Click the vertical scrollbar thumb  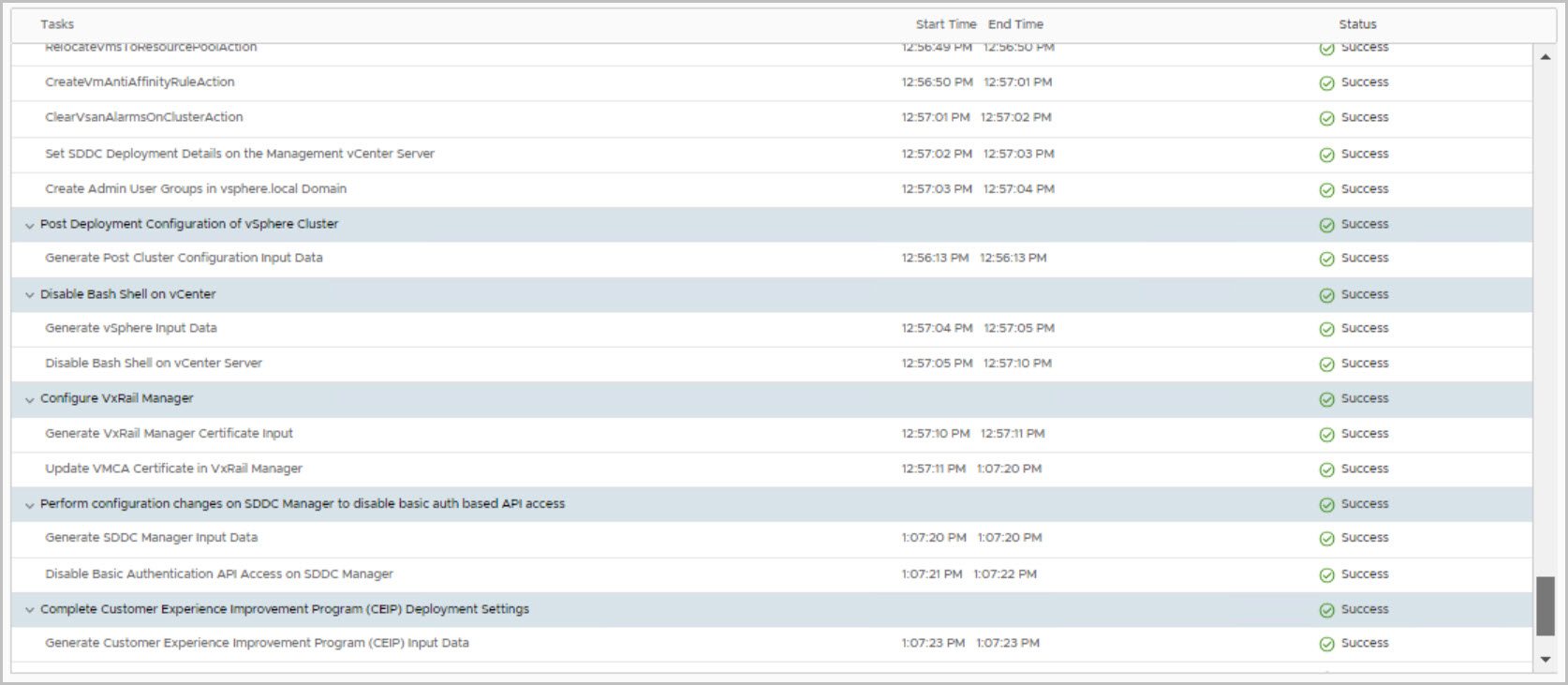pos(1546,606)
